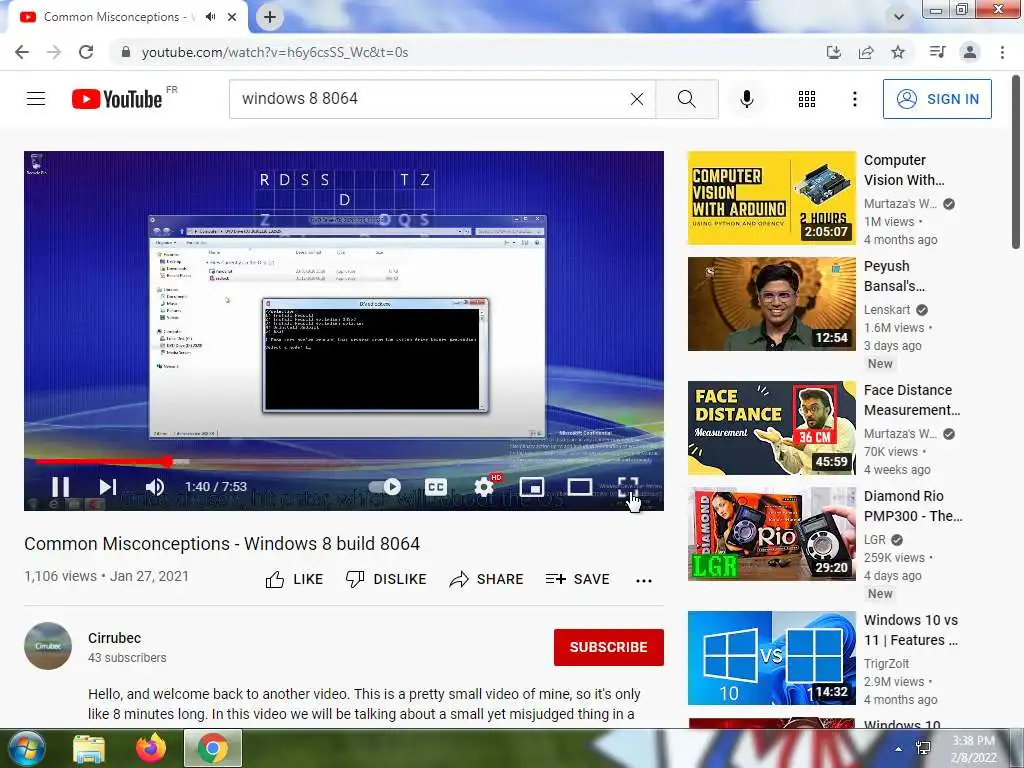This screenshot has height=768, width=1024.
Task: Open Computer Vision With Arduino thumbnail
Action: (x=771, y=198)
